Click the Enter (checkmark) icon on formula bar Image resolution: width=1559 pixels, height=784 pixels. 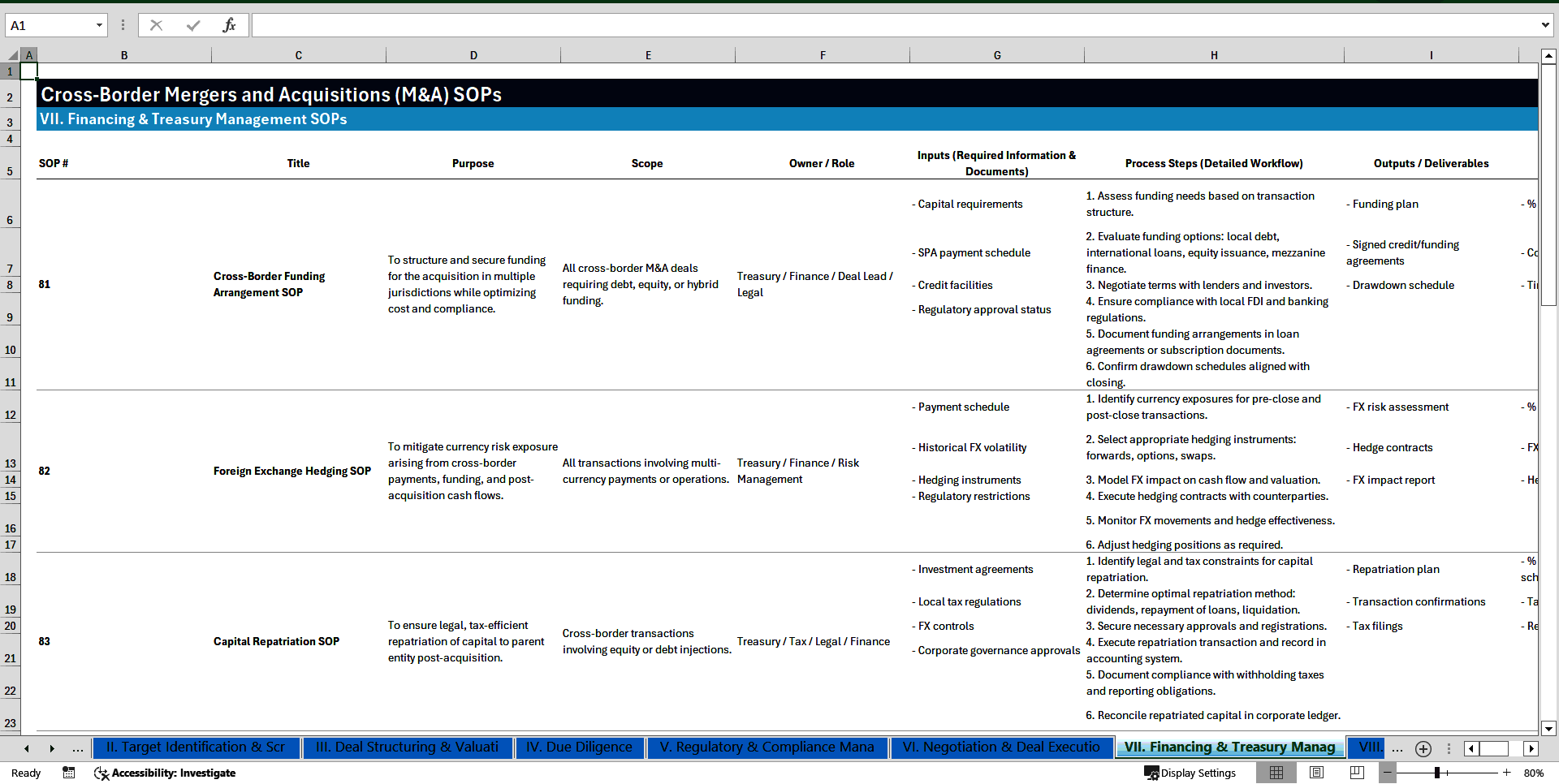click(x=192, y=24)
